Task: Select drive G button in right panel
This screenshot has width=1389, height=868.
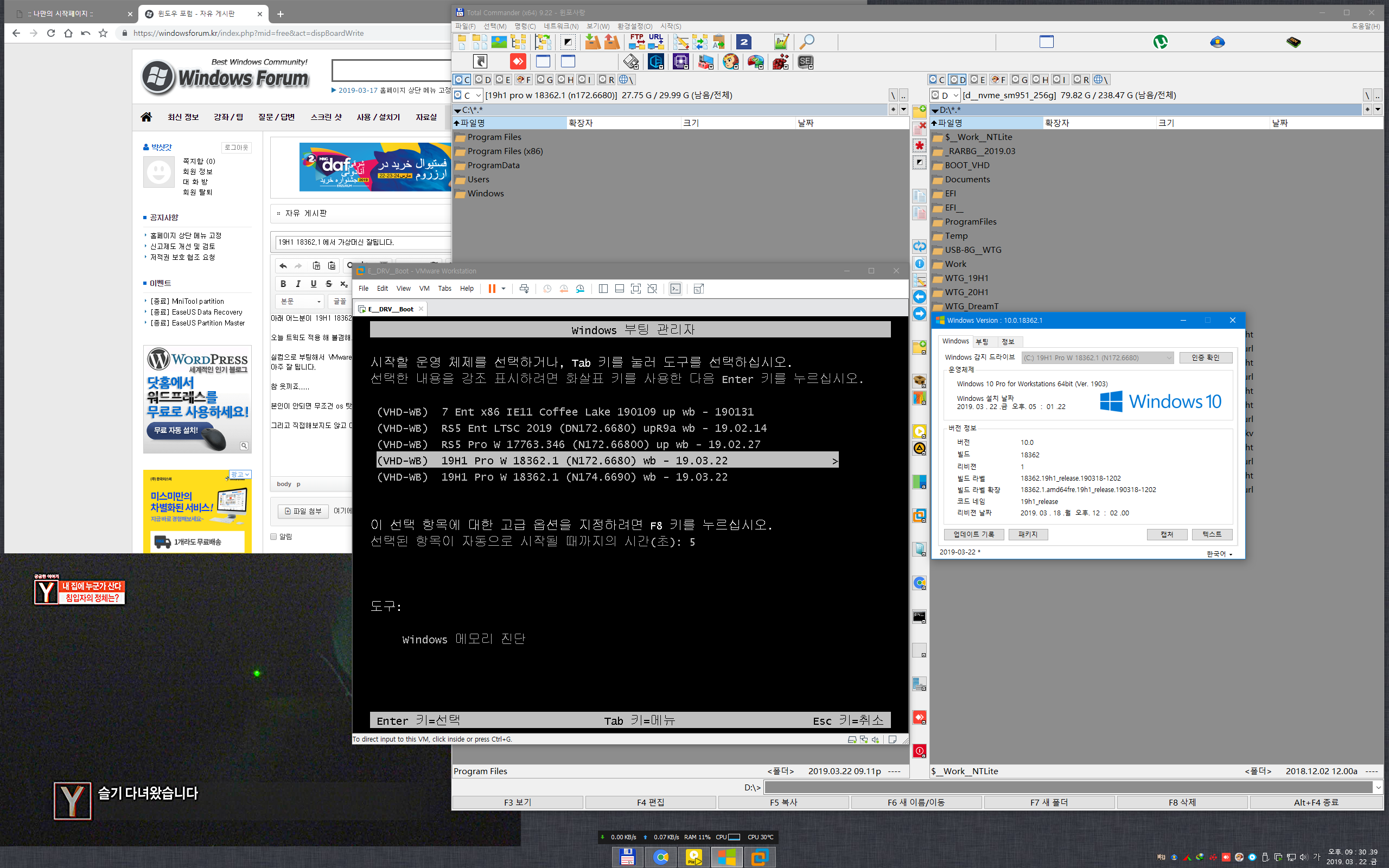Action: (1020, 80)
